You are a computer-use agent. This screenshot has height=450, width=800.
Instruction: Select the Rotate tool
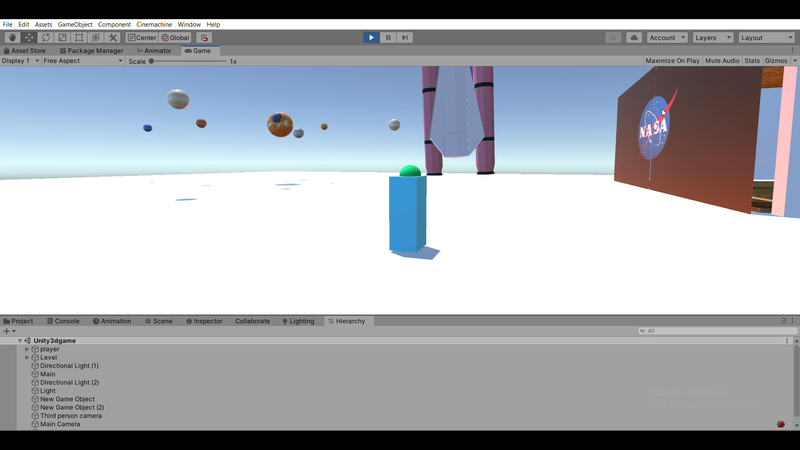46,38
